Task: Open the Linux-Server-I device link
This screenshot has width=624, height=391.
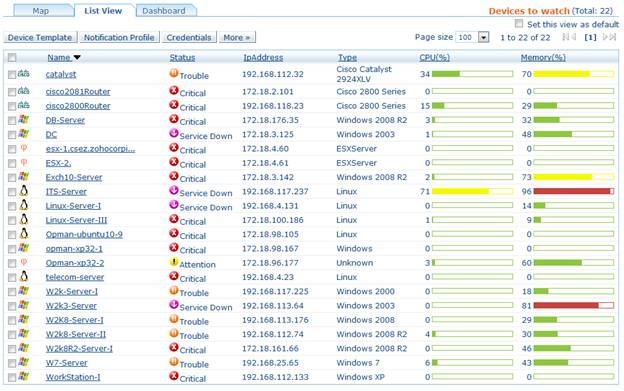Action: (73, 206)
